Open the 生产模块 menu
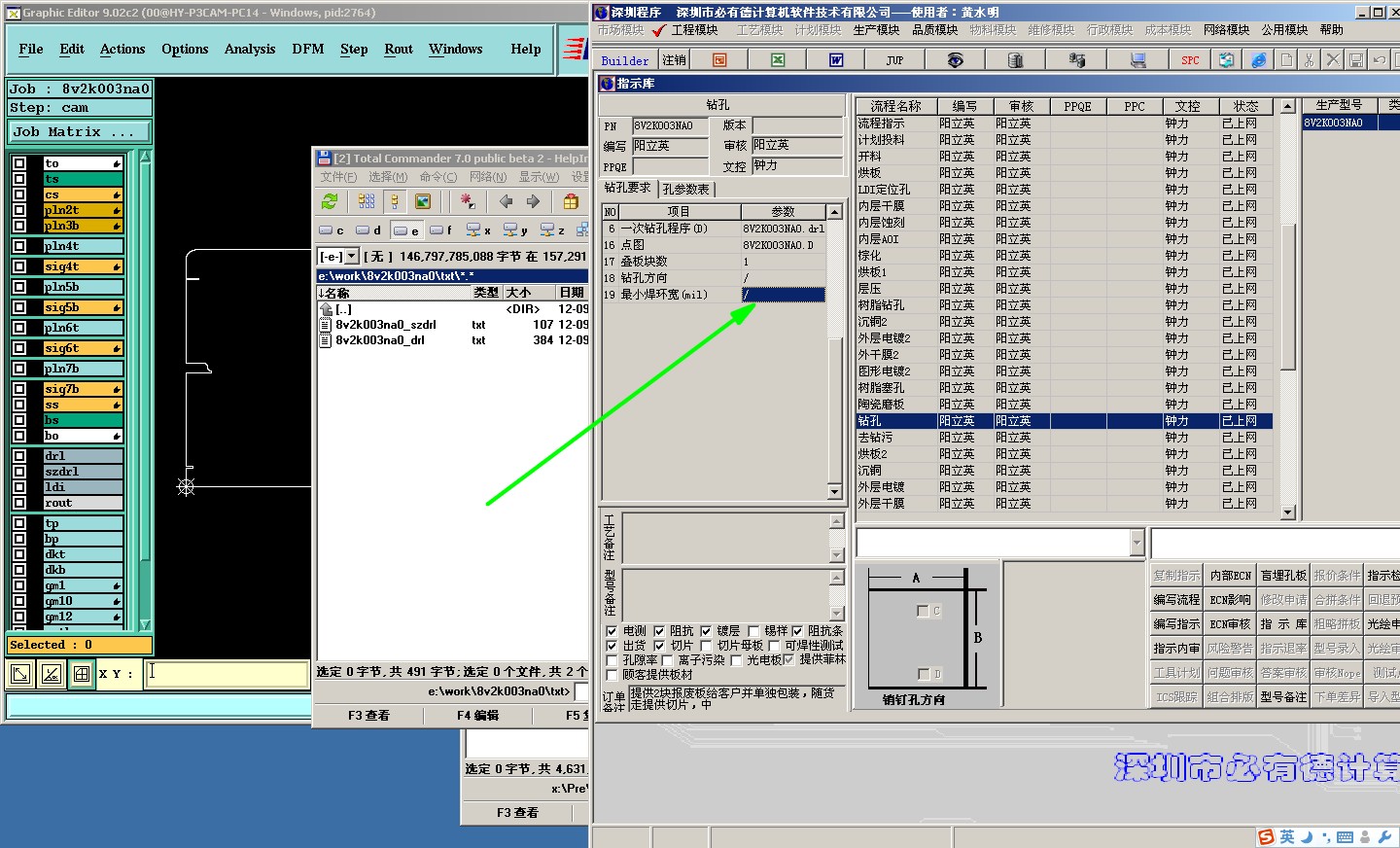The width and height of the screenshot is (1400, 848). click(876, 30)
